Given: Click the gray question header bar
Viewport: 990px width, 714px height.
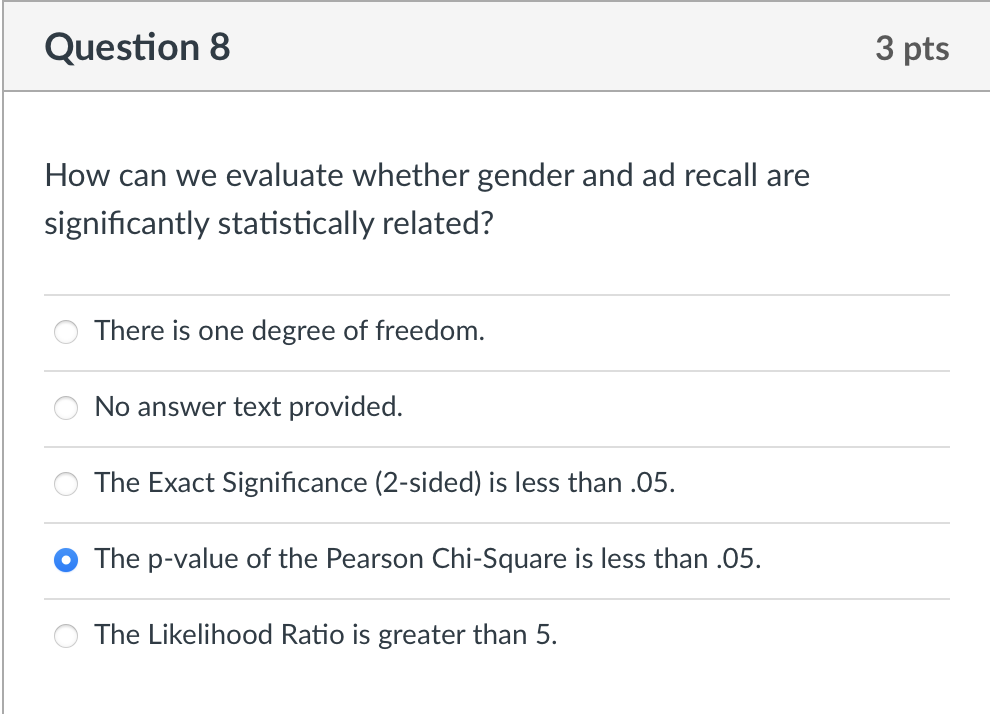Looking at the screenshot, I should [495, 46].
